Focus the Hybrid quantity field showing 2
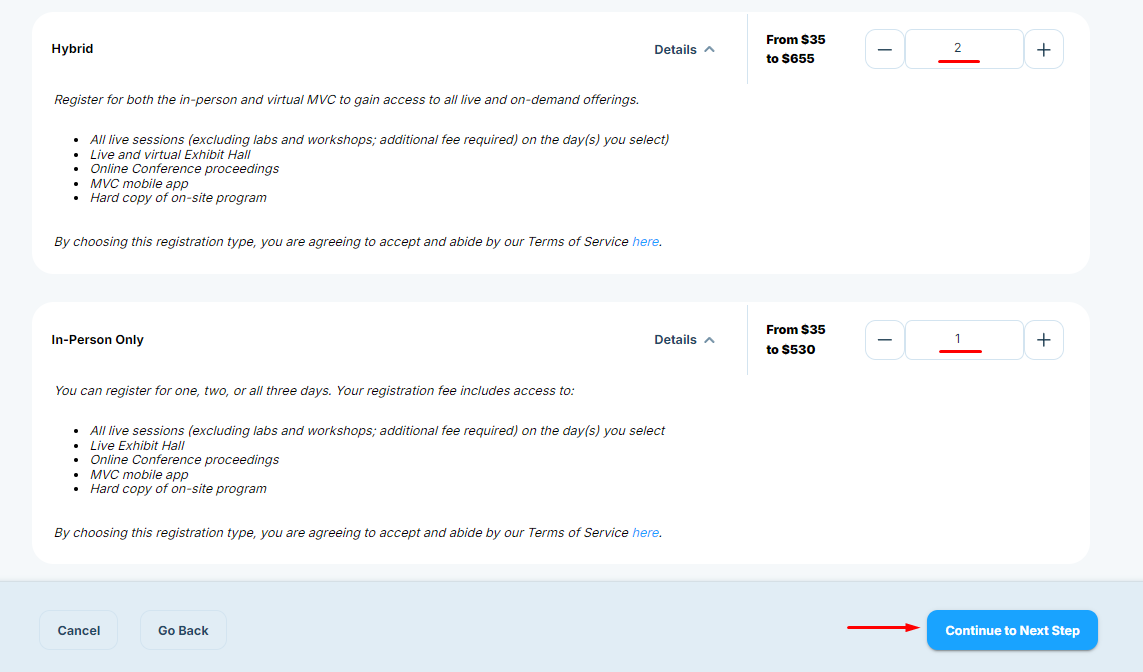 tap(963, 49)
